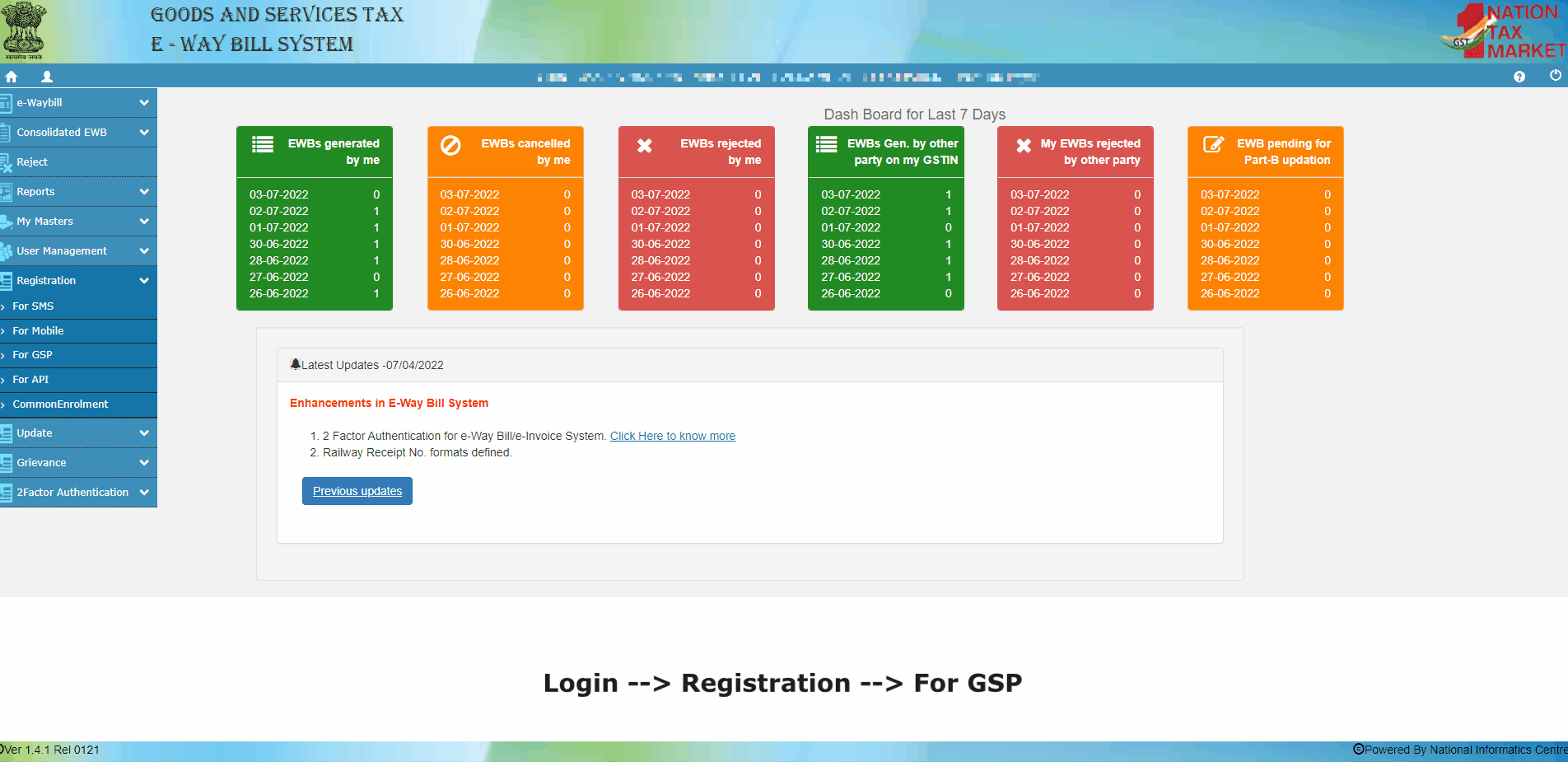Screen dimensions: 1568x762
Task: Click the power logout icon
Action: point(1556,76)
